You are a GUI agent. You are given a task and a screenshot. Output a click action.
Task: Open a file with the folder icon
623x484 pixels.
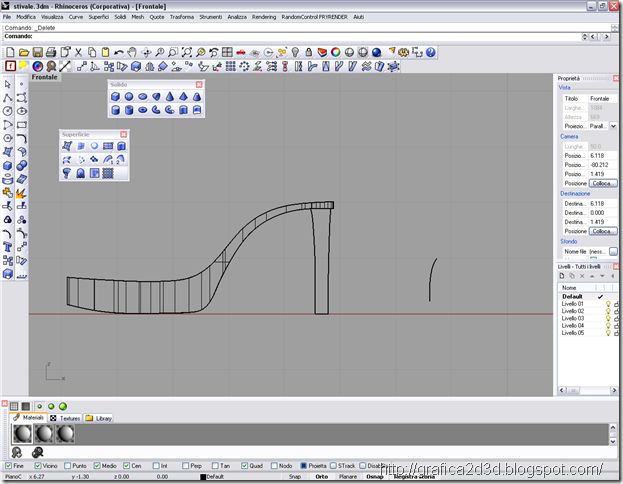(24, 52)
